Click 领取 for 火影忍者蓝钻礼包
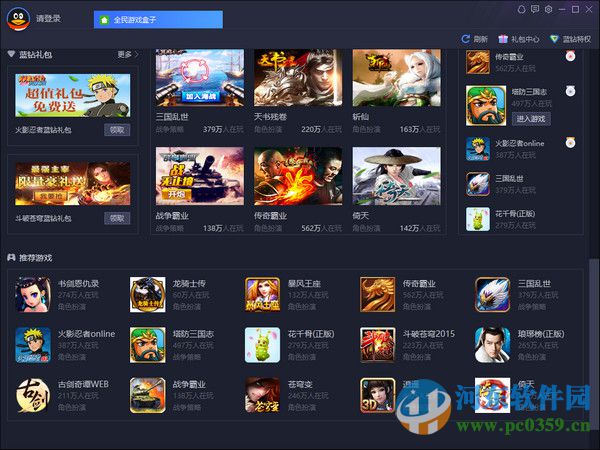 tap(117, 130)
